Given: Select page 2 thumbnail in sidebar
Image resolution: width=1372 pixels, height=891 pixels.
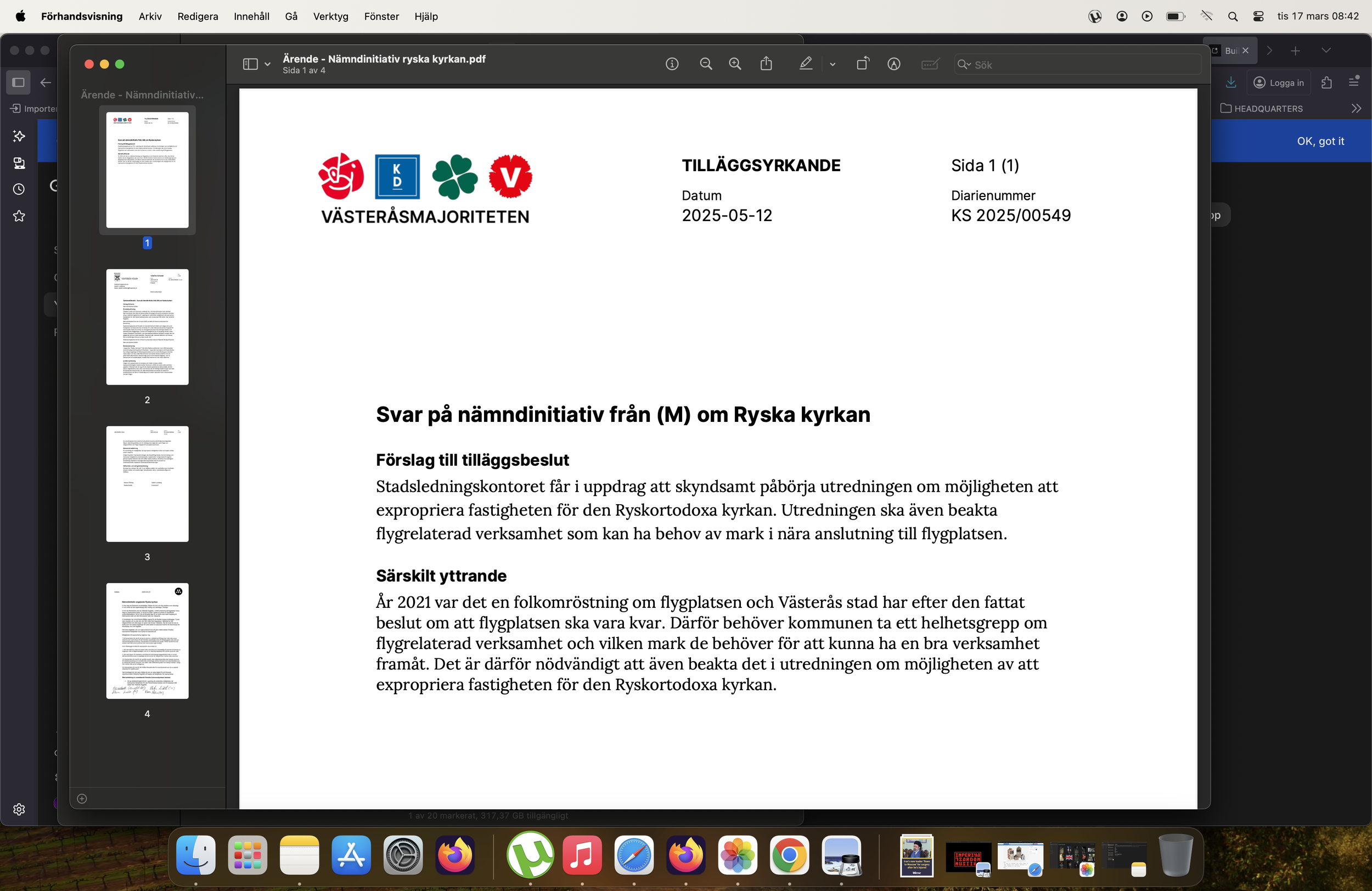Looking at the screenshot, I should click(x=147, y=327).
